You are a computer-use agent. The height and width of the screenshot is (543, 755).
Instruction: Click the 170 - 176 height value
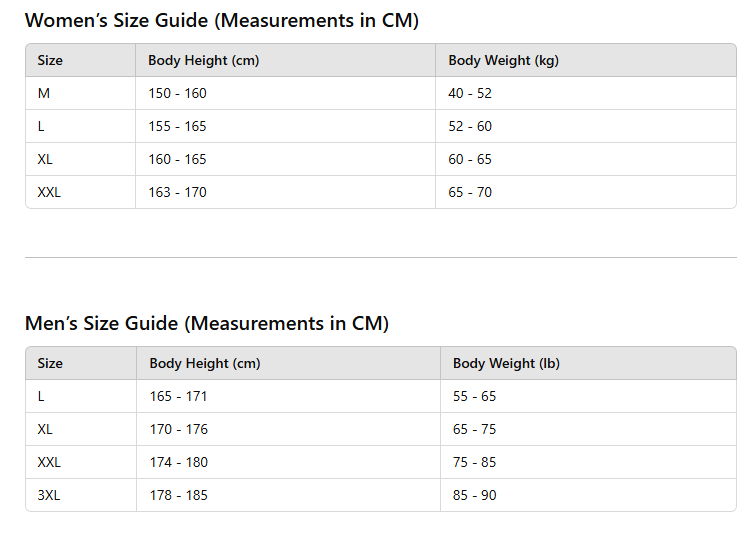pyautogui.click(x=178, y=429)
